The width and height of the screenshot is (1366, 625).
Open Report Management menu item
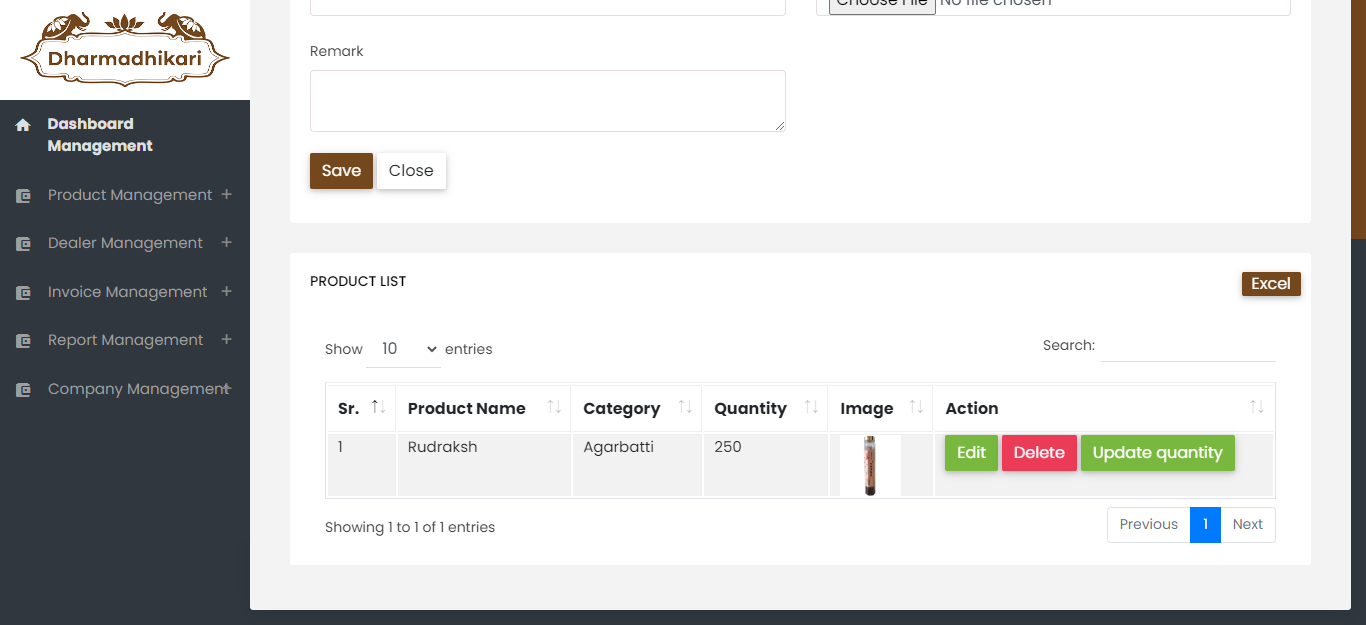click(125, 340)
